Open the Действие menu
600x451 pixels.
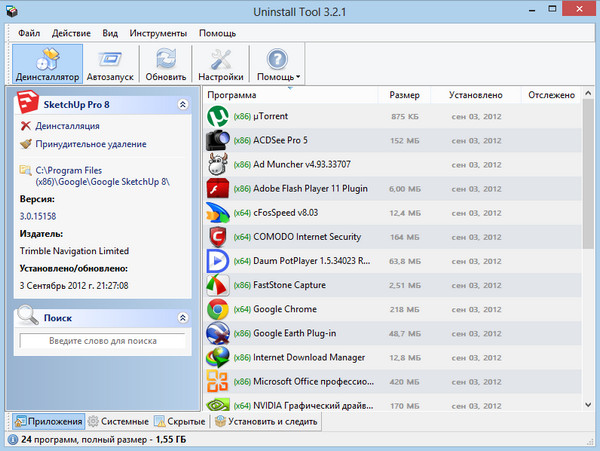click(x=71, y=33)
